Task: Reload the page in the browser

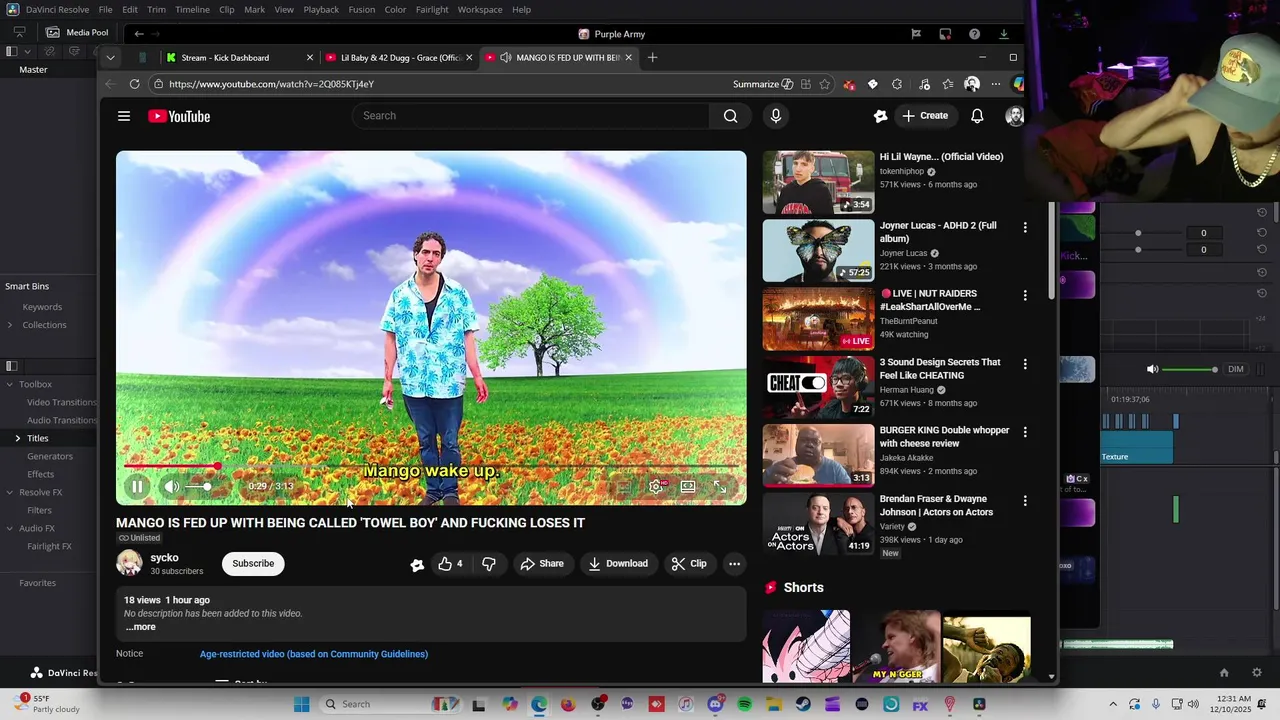Action: pyautogui.click(x=134, y=84)
